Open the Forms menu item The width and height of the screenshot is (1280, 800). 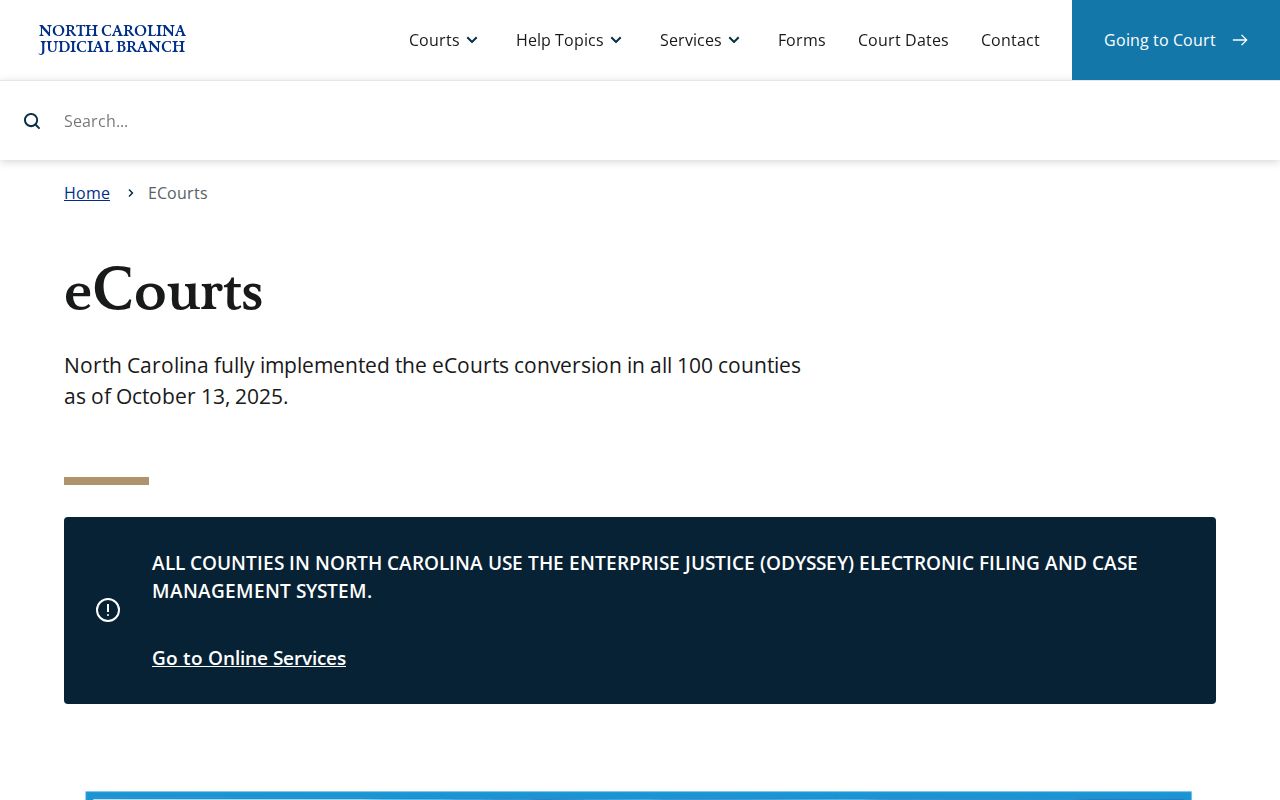pos(802,40)
